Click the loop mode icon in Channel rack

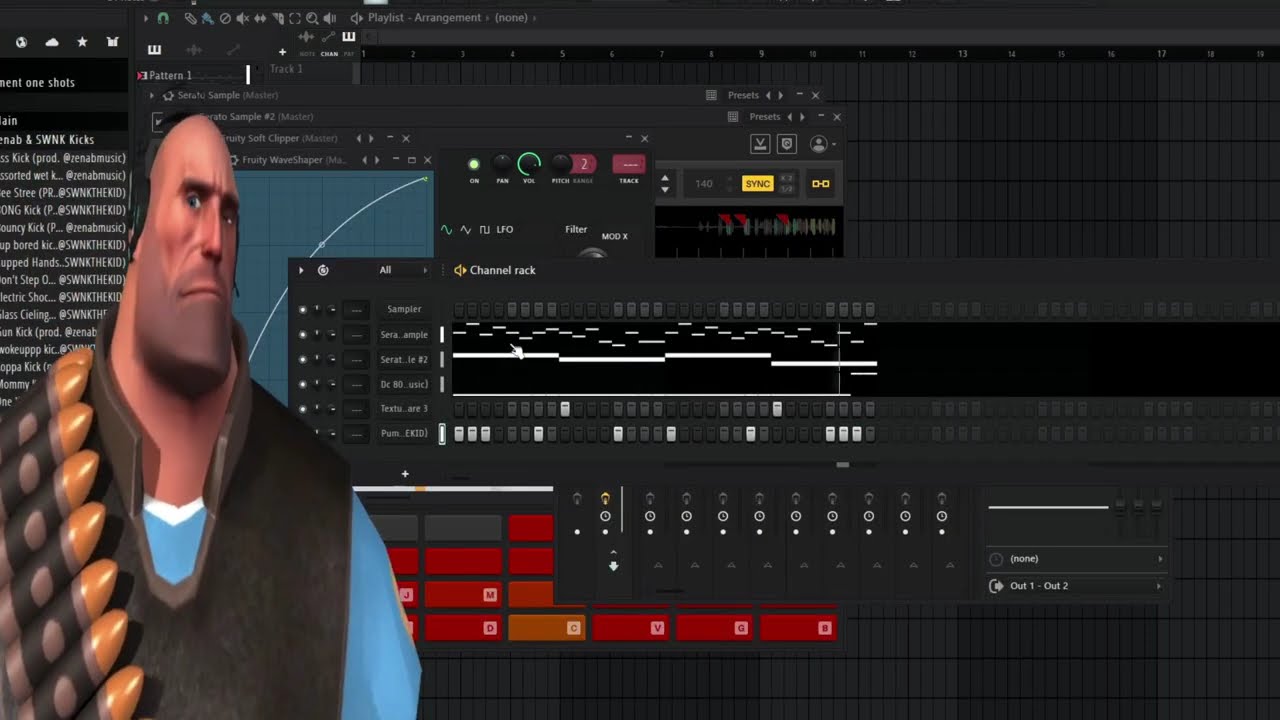coord(323,270)
